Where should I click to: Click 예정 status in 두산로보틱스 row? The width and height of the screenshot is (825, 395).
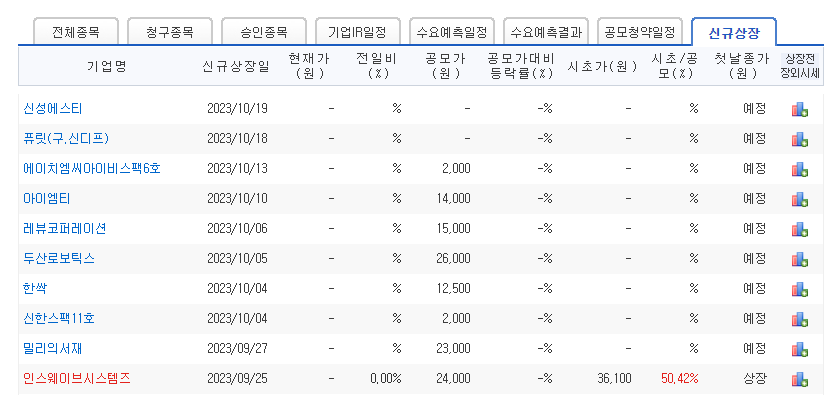coord(754,259)
